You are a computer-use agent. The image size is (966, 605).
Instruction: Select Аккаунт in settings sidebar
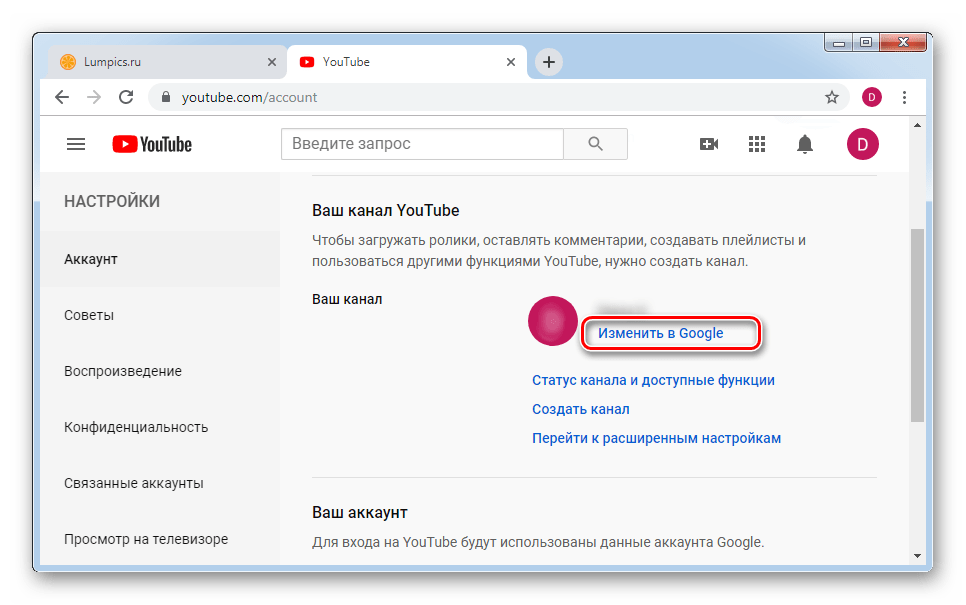click(160, 259)
